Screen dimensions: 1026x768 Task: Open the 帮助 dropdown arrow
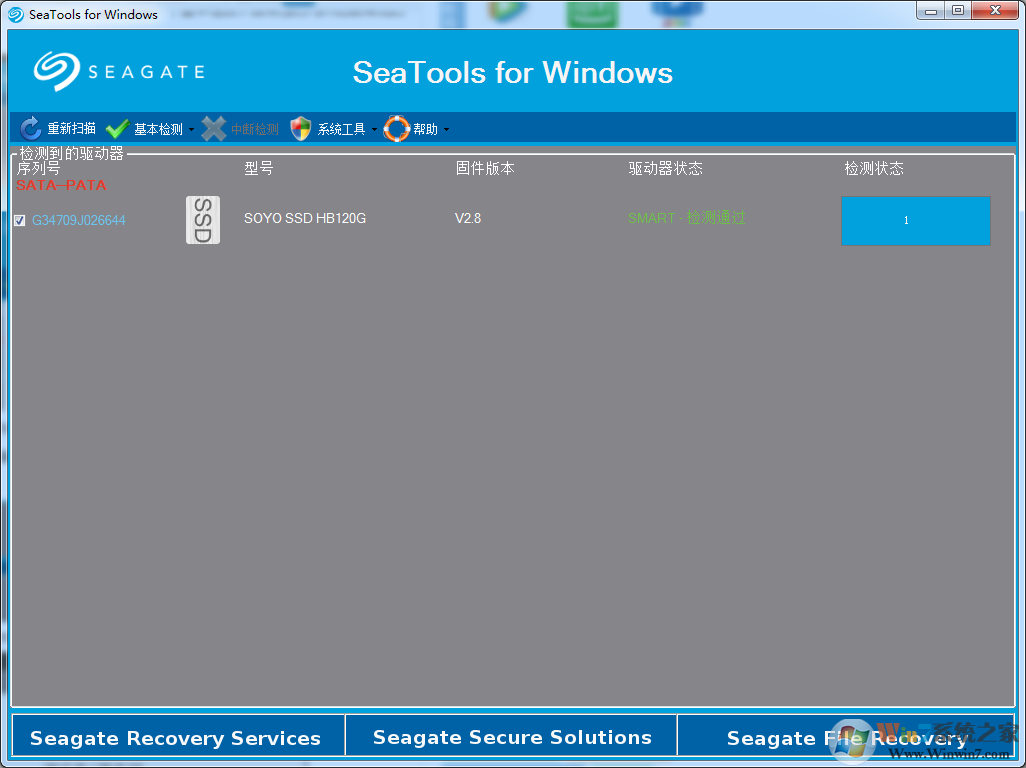(448, 128)
